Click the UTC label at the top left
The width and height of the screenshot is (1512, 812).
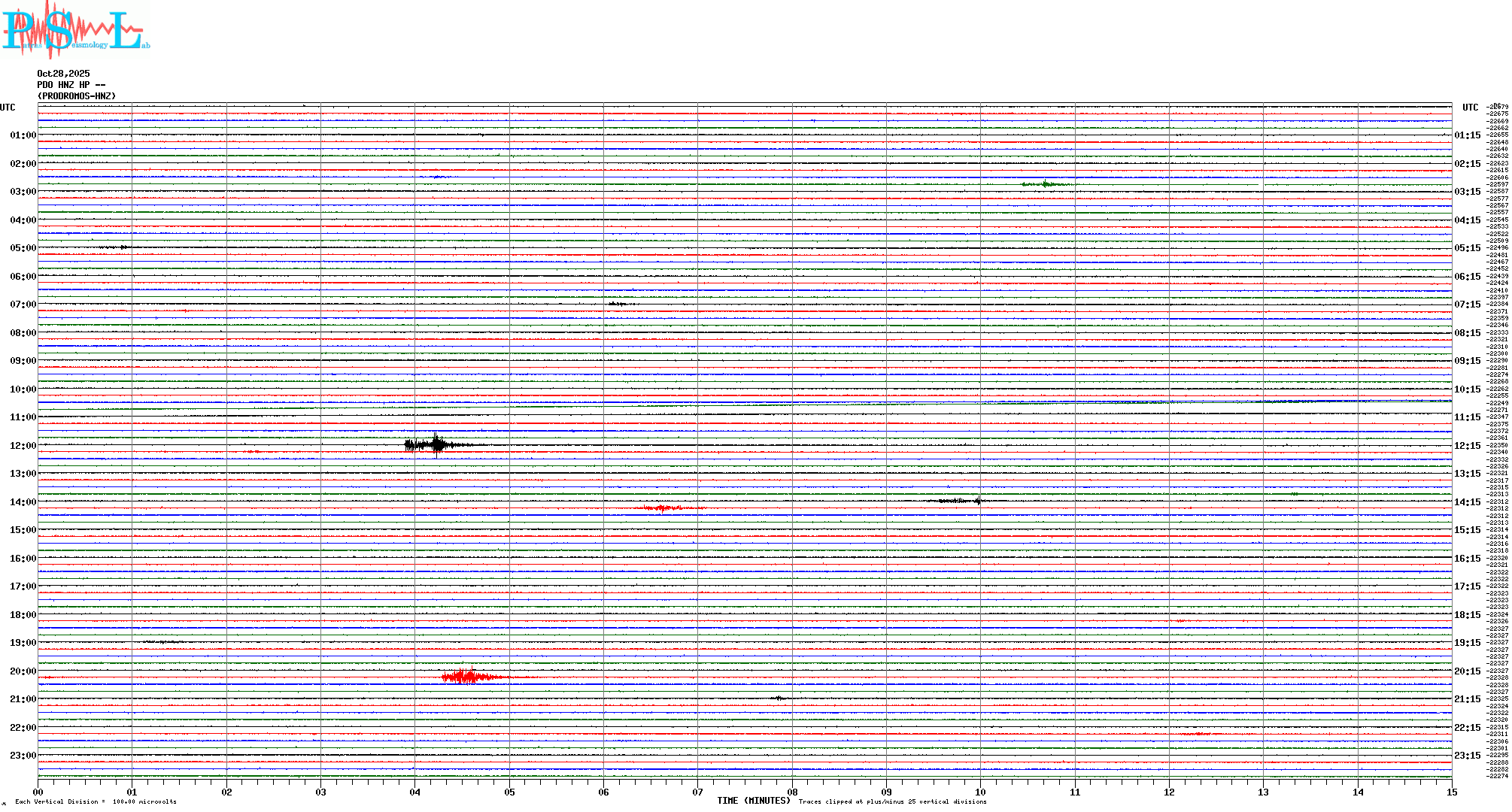(8, 108)
